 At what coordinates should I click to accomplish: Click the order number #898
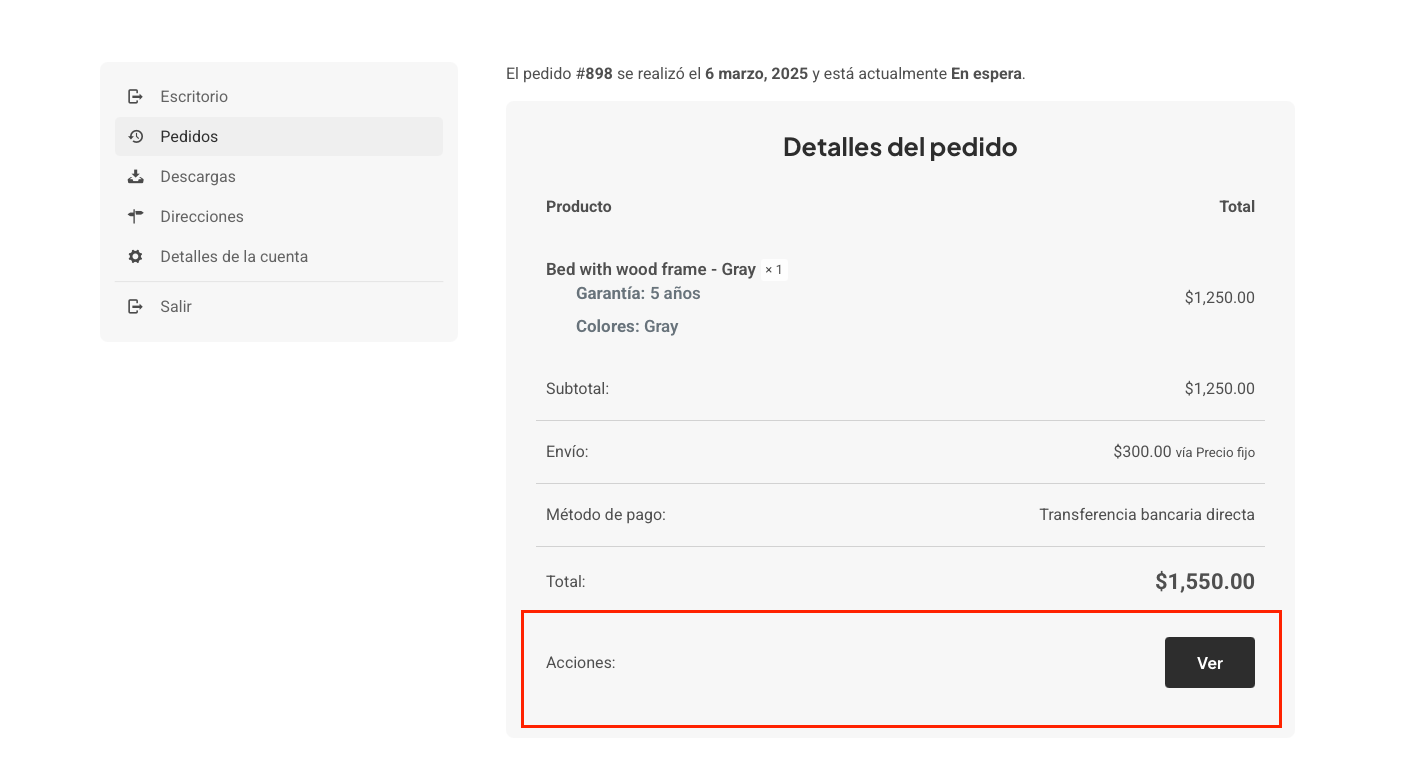click(594, 74)
